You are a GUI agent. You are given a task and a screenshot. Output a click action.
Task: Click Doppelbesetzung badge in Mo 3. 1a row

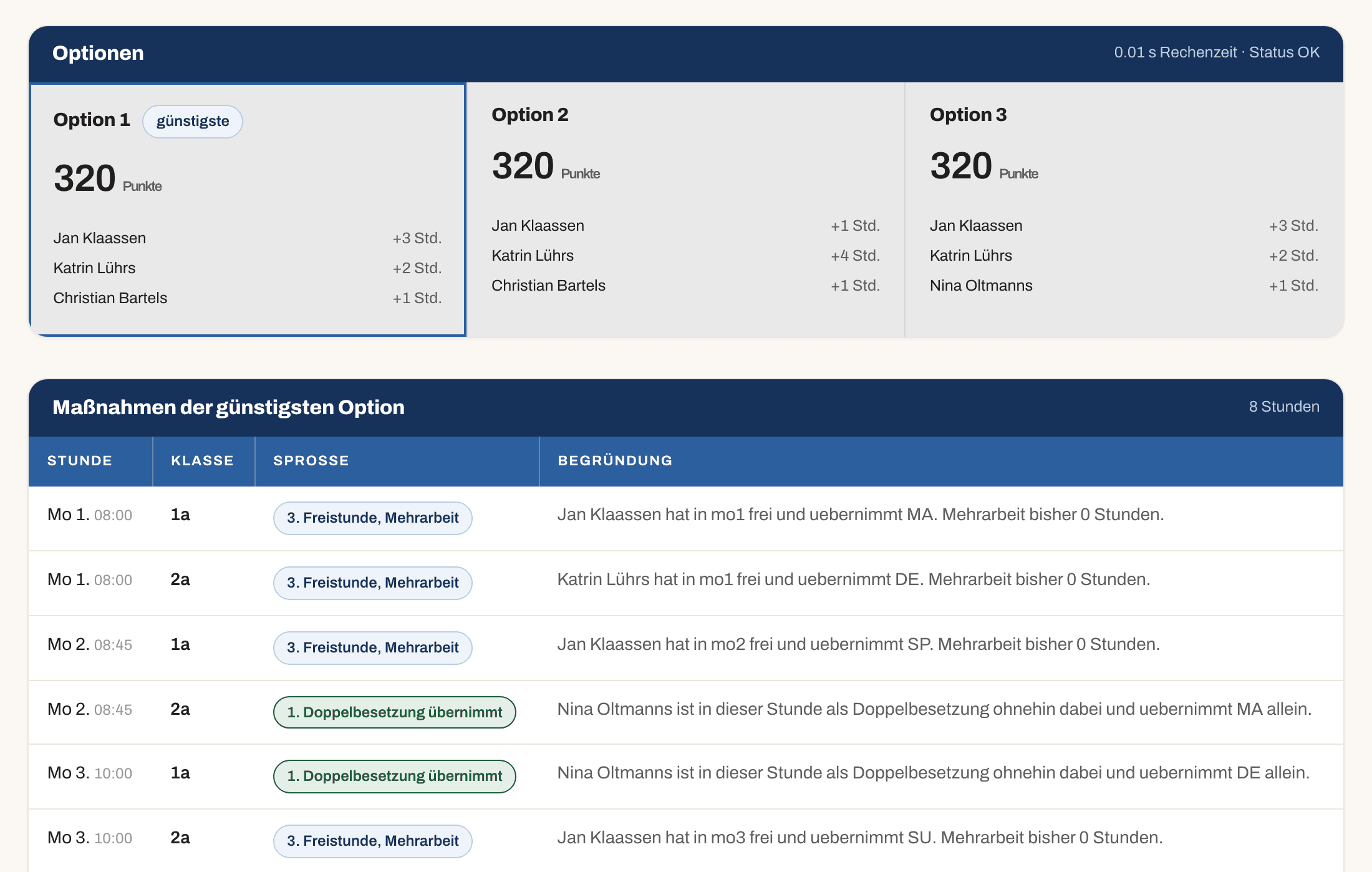pos(395,776)
